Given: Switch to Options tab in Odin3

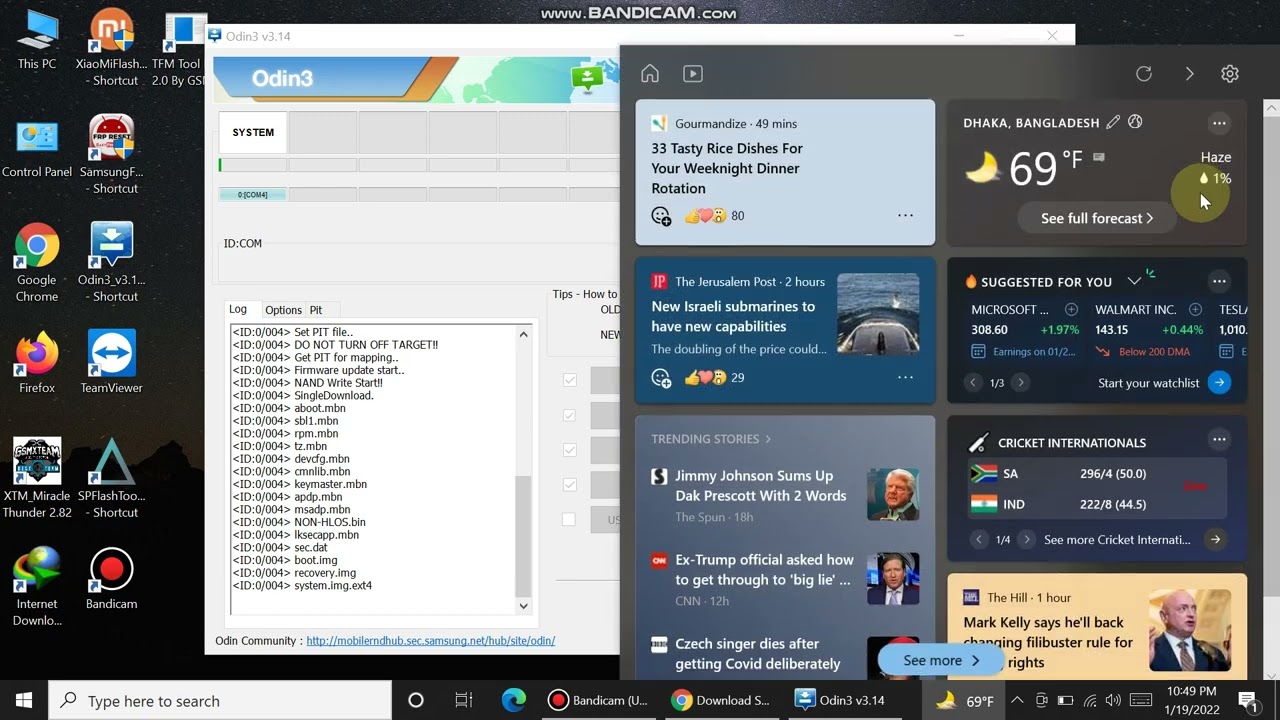Looking at the screenshot, I should pyautogui.click(x=283, y=310).
